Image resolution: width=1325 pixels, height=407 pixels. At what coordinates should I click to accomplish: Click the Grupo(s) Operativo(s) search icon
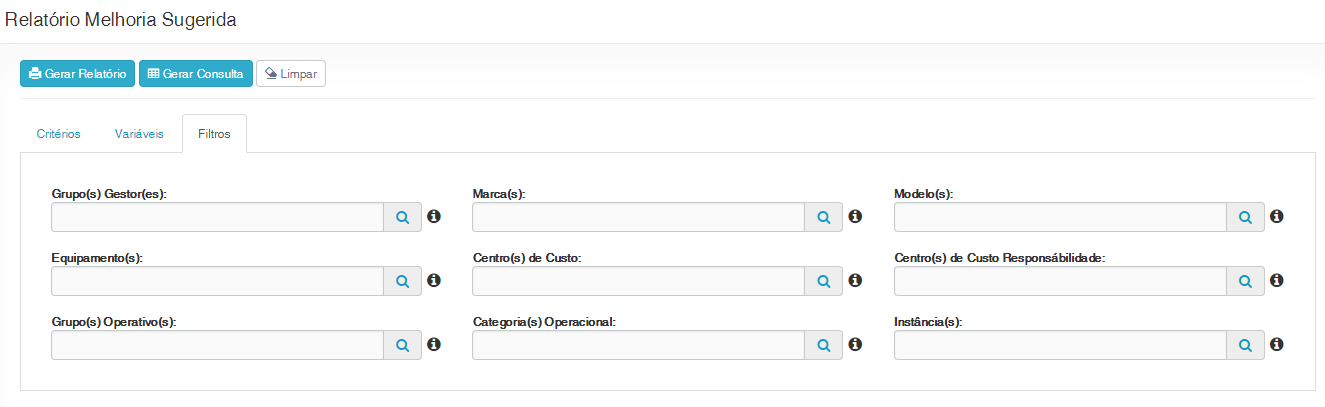(402, 345)
